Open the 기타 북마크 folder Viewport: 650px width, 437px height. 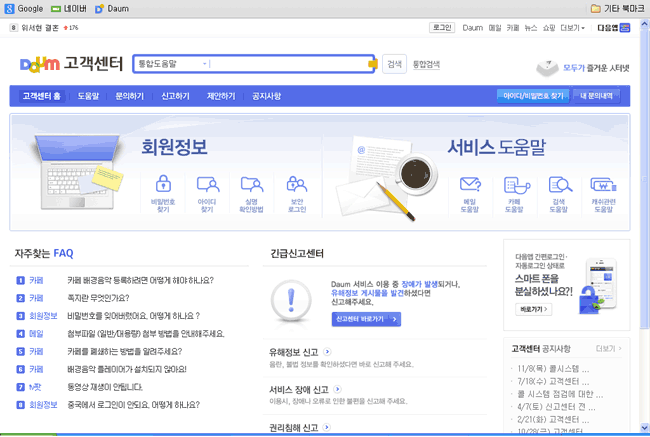pyautogui.click(x=617, y=8)
